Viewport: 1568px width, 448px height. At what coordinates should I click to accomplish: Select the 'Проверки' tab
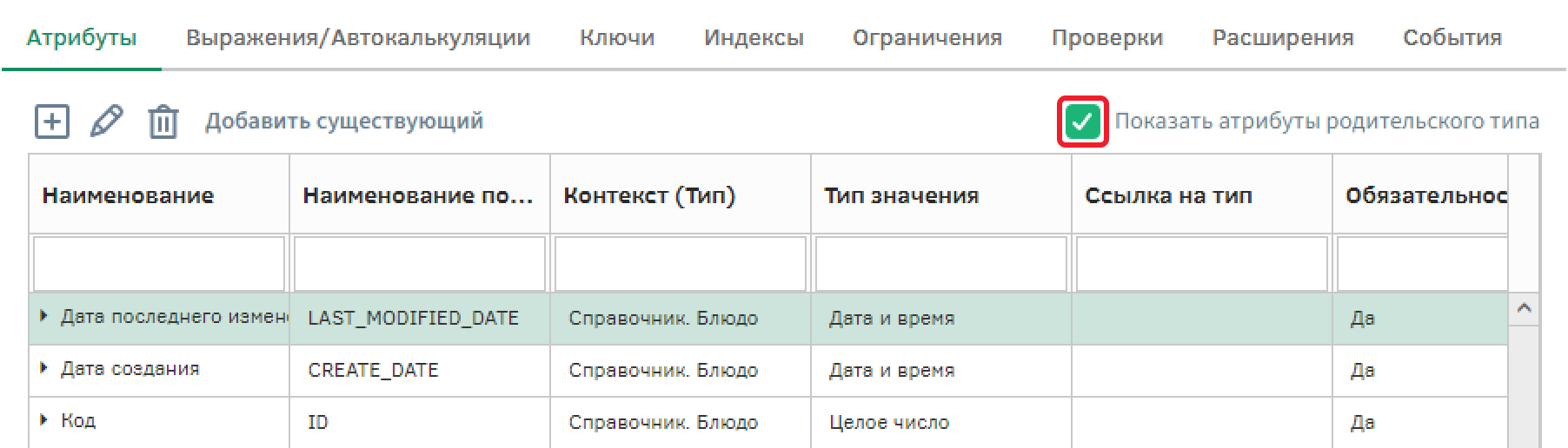click(1107, 38)
